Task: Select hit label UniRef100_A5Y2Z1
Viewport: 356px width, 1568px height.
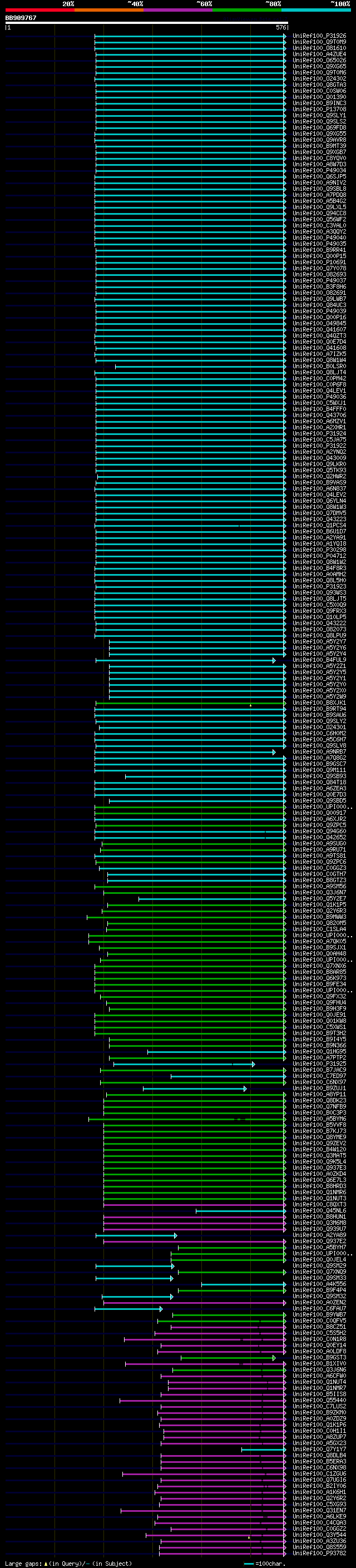Action: (319, 666)
